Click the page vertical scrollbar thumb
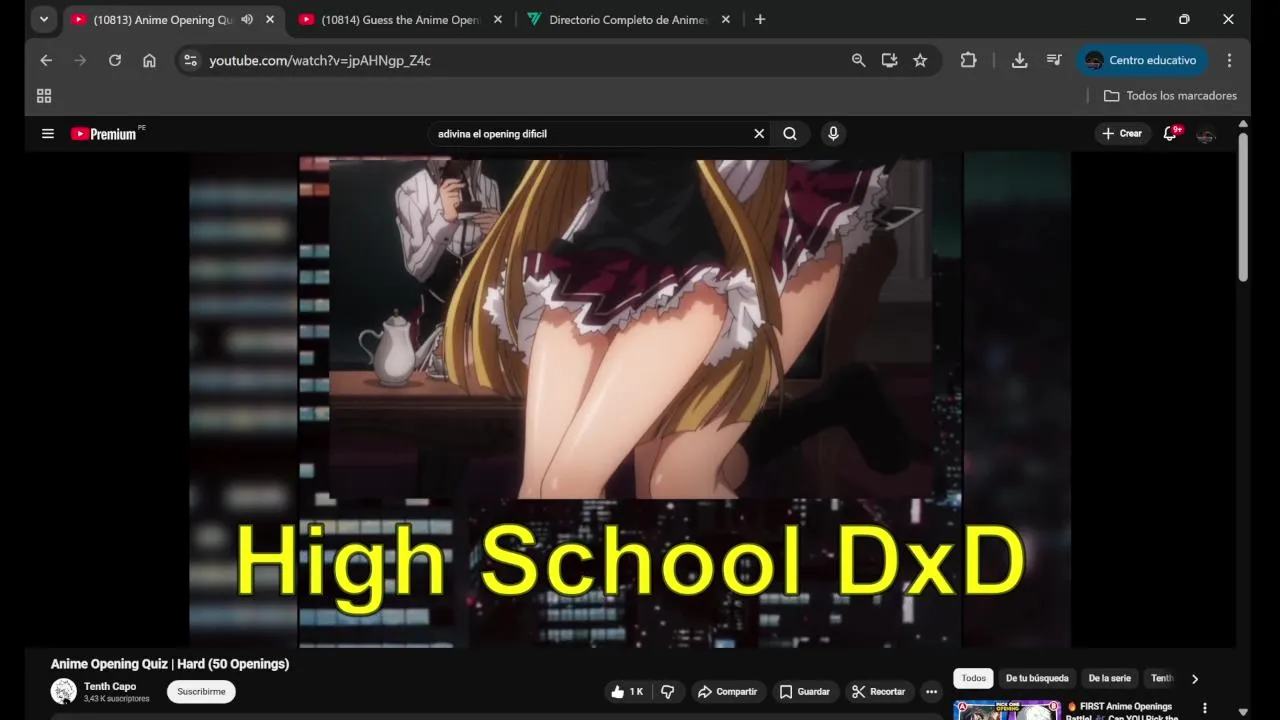Viewport: 1280px width, 720px height. point(1243,206)
